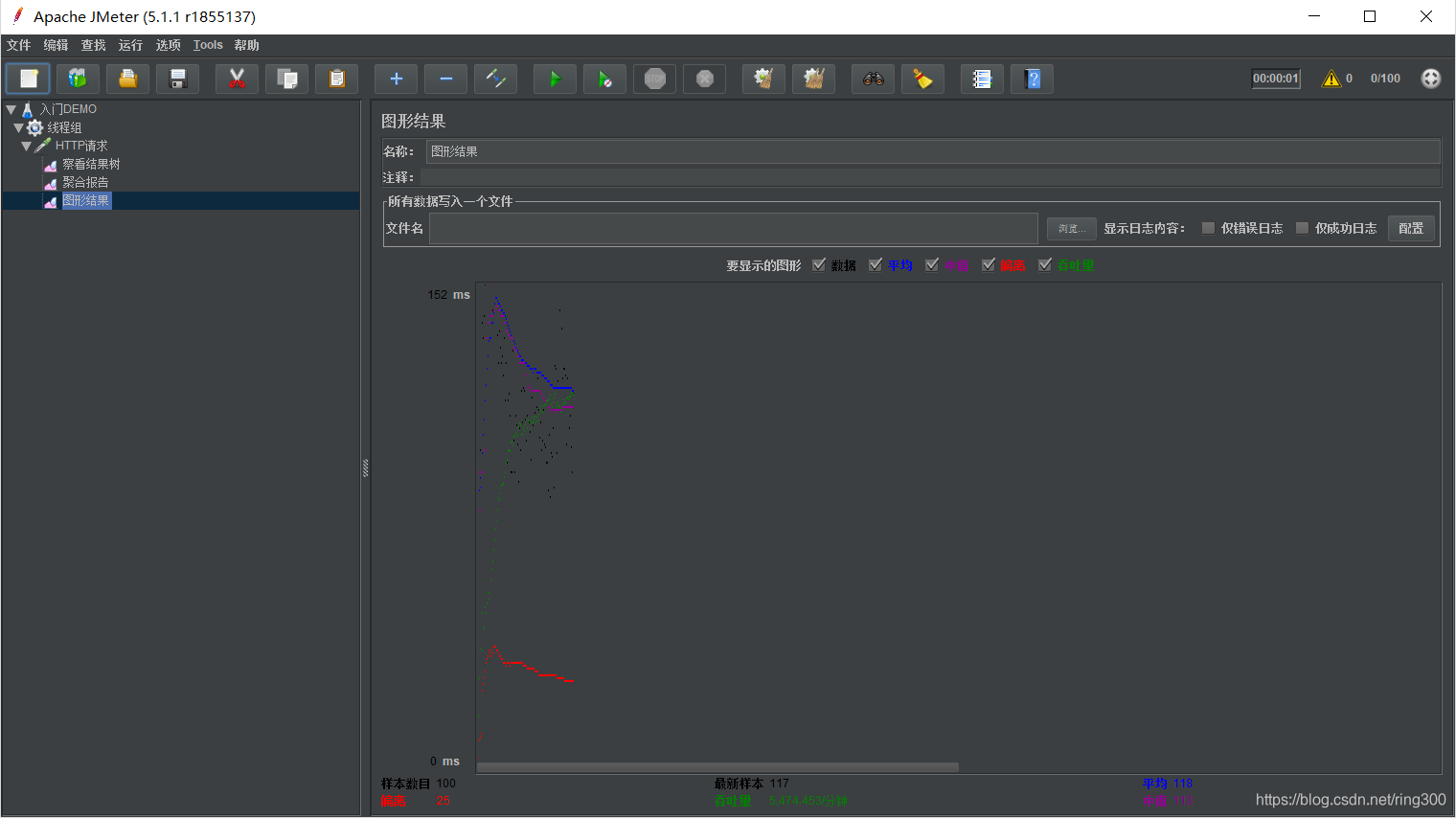The width and height of the screenshot is (1456, 818).
Task: Clear results with single broom icon
Action: [x=763, y=79]
